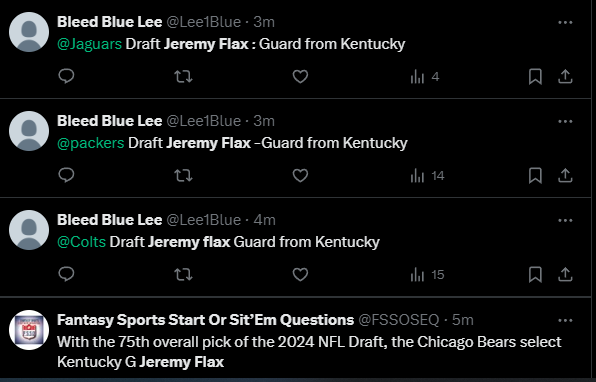
Task: View analytics showing 14 views
Action: pos(427,176)
